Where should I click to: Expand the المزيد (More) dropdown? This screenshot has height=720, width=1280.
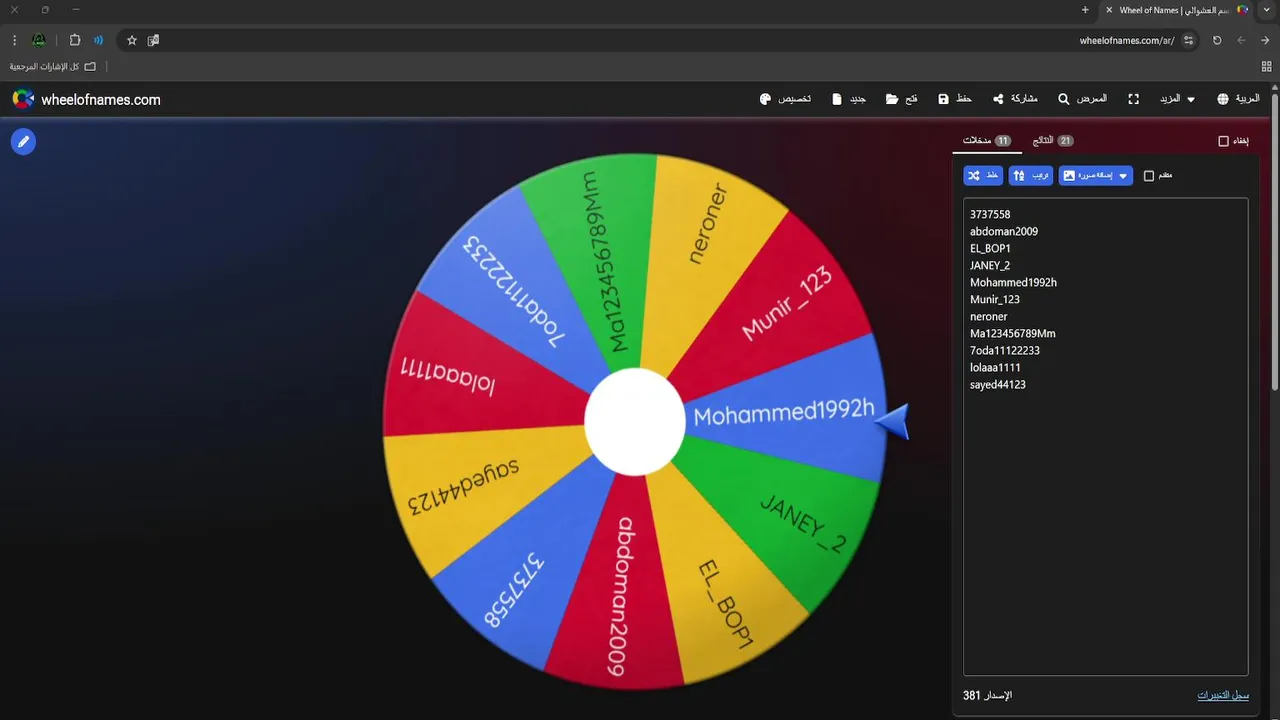[1177, 99]
